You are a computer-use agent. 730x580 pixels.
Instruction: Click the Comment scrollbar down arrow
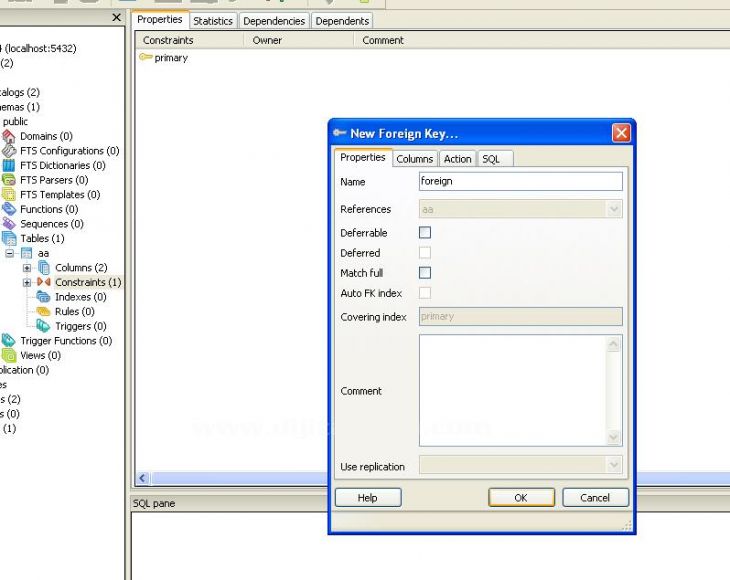[614, 437]
